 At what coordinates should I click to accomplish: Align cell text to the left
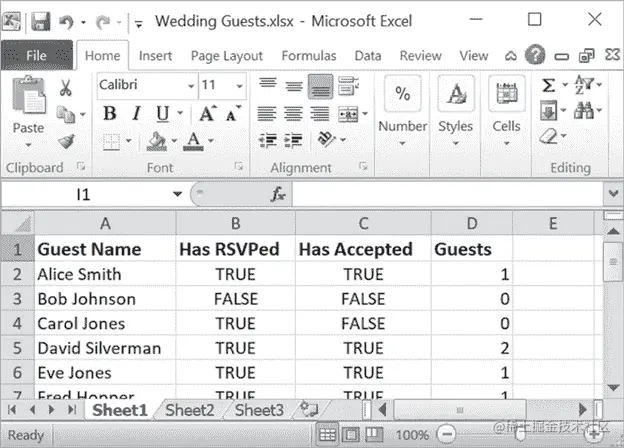point(267,114)
